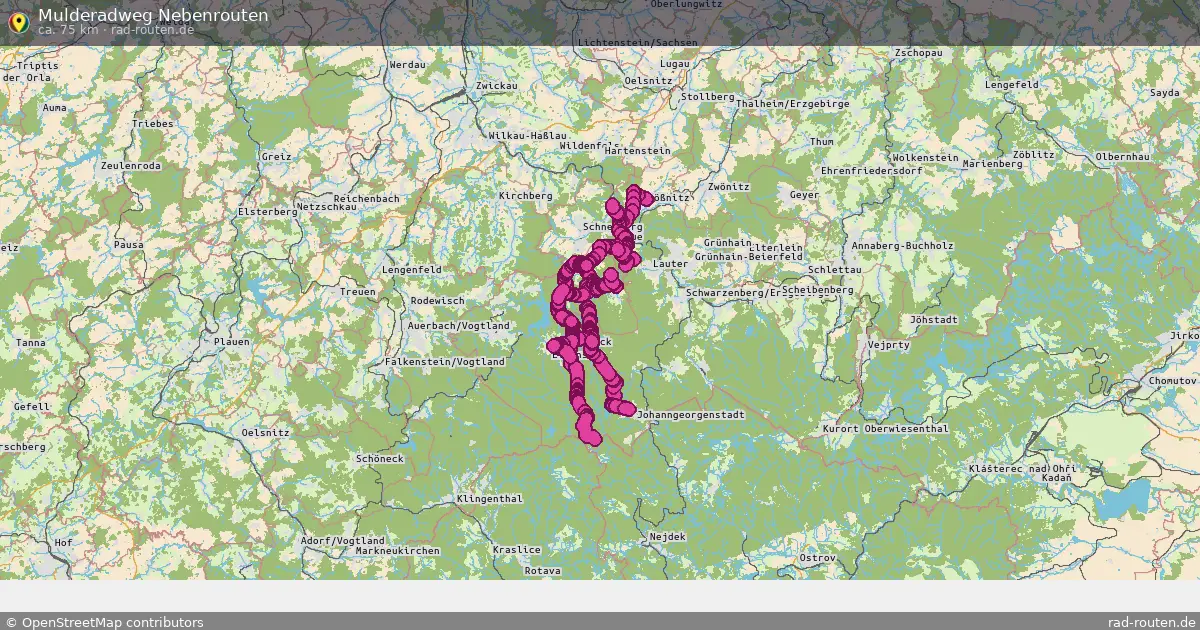
Task: Click the Kadaň town label
Action: [x=1055, y=479]
